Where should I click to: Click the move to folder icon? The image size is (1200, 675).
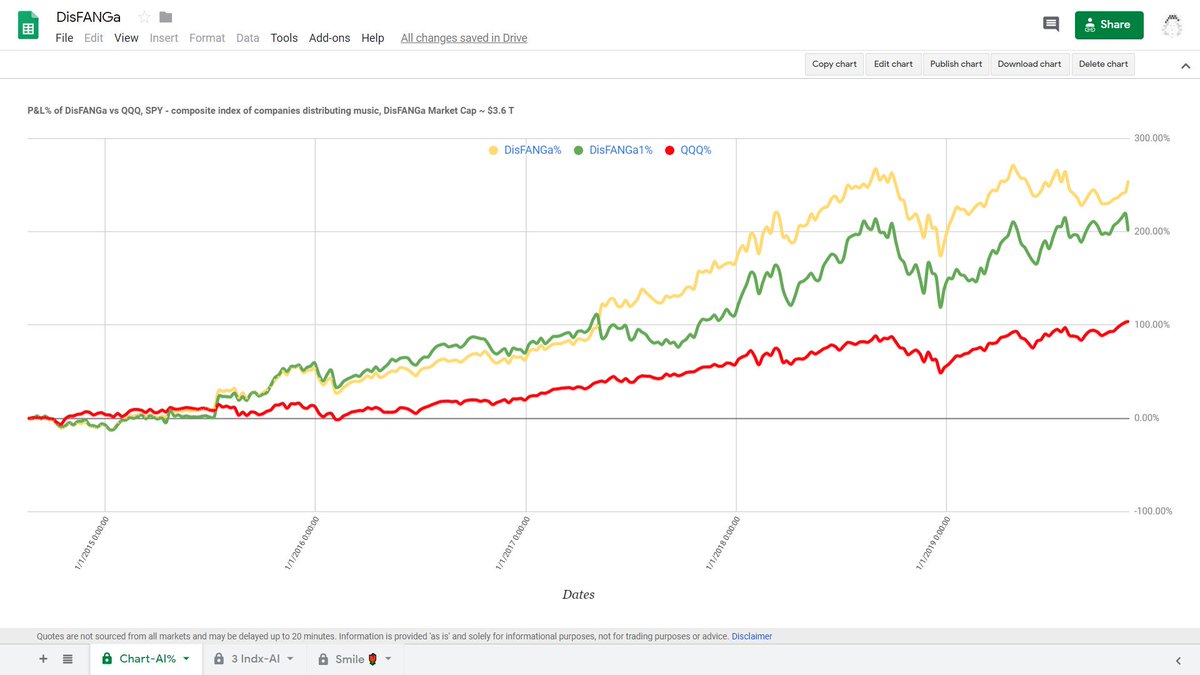[x=166, y=17]
